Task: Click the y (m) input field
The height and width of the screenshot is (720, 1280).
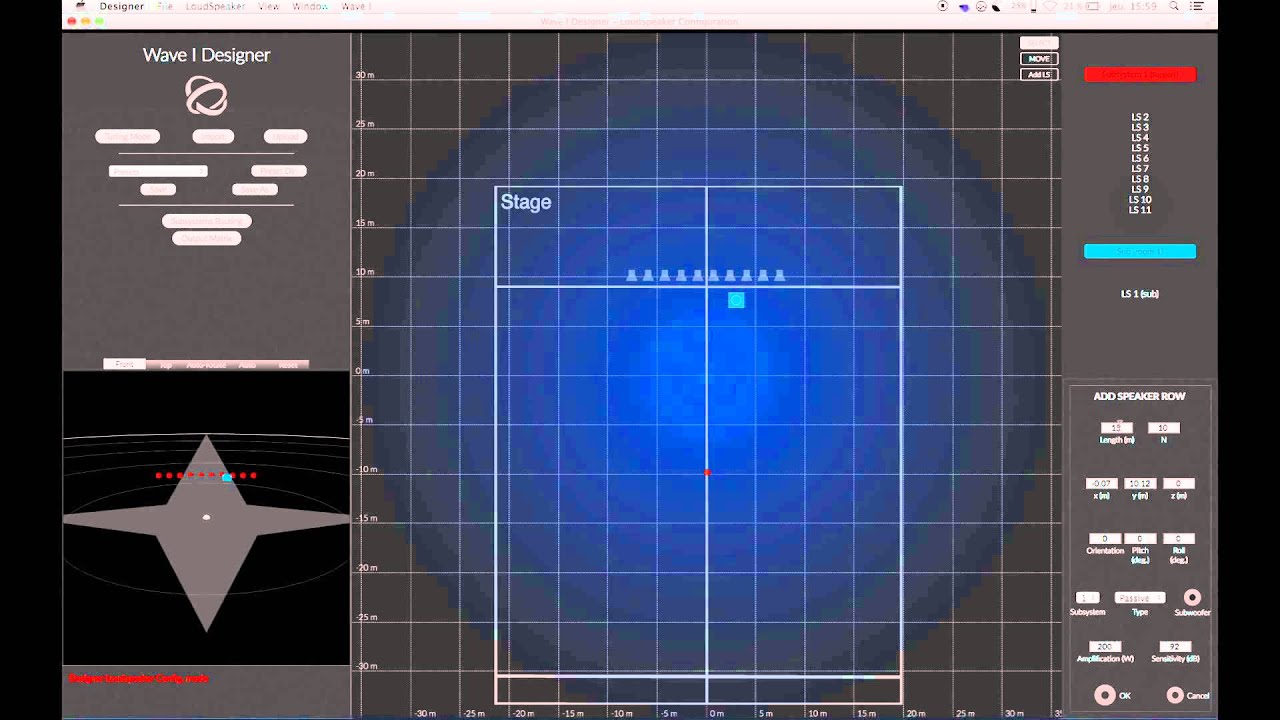Action: [x=1140, y=484]
